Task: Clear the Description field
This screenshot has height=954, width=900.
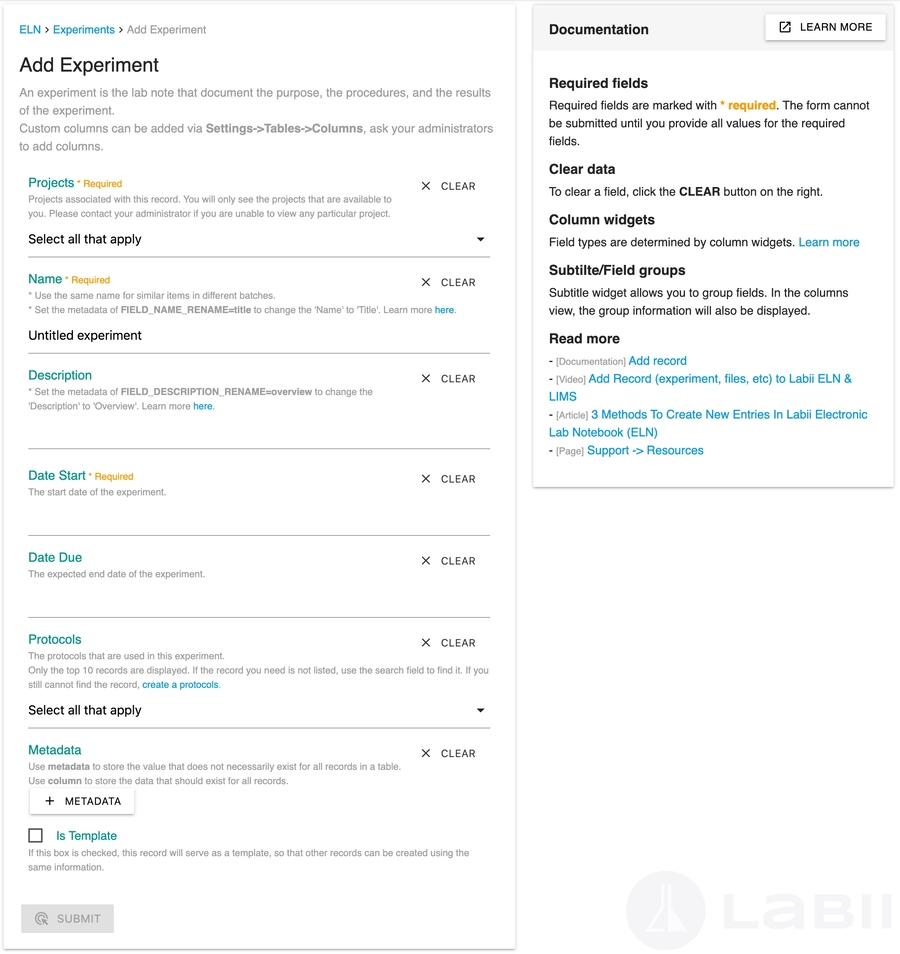Action: (x=448, y=379)
